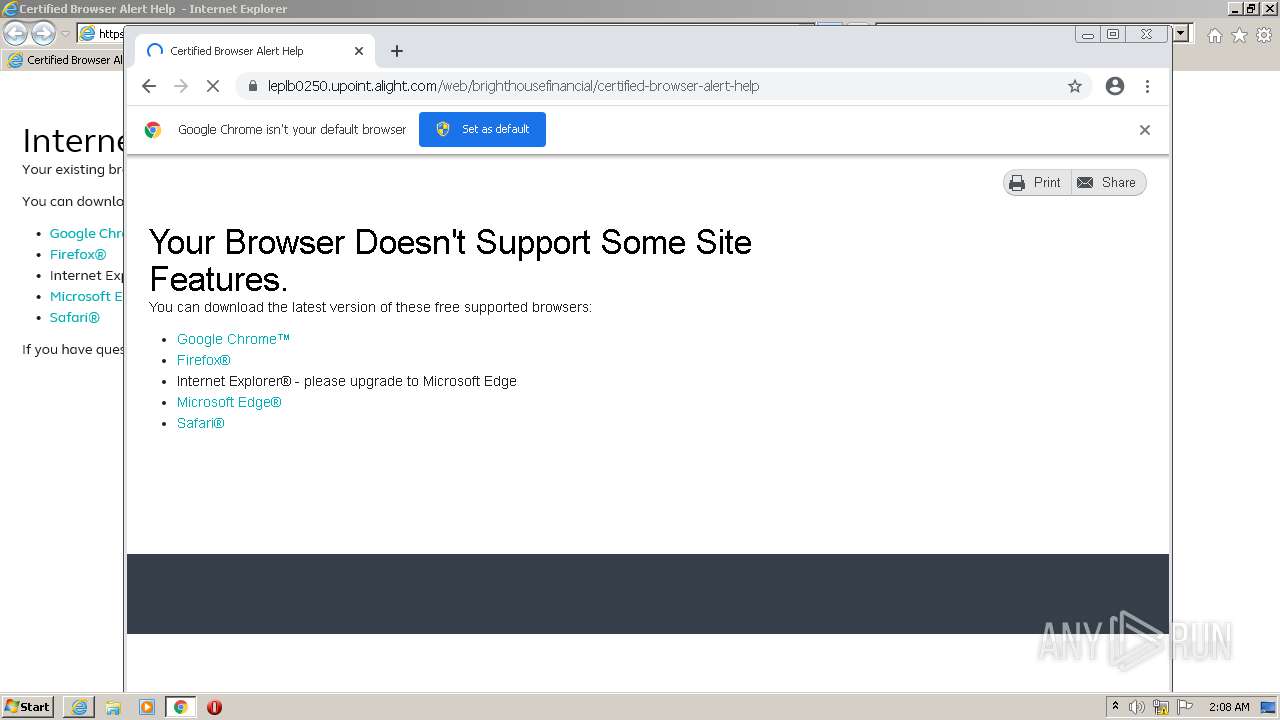Open Google Chrome™ download link

(x=233, y=339)
